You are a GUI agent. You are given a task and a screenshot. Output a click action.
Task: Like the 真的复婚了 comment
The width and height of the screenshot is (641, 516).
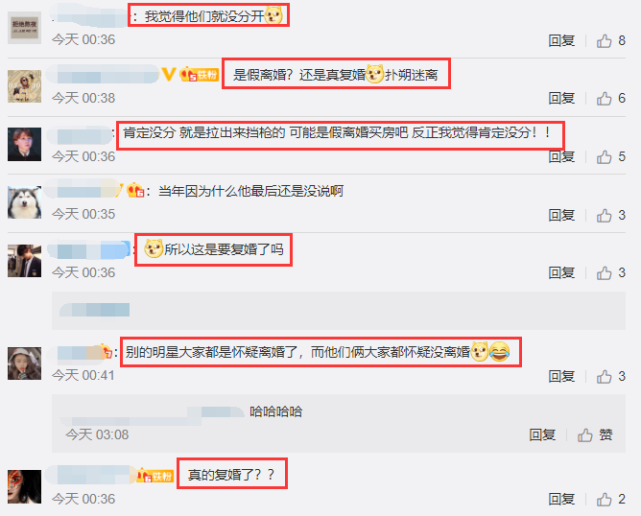(x=604, y=499)
